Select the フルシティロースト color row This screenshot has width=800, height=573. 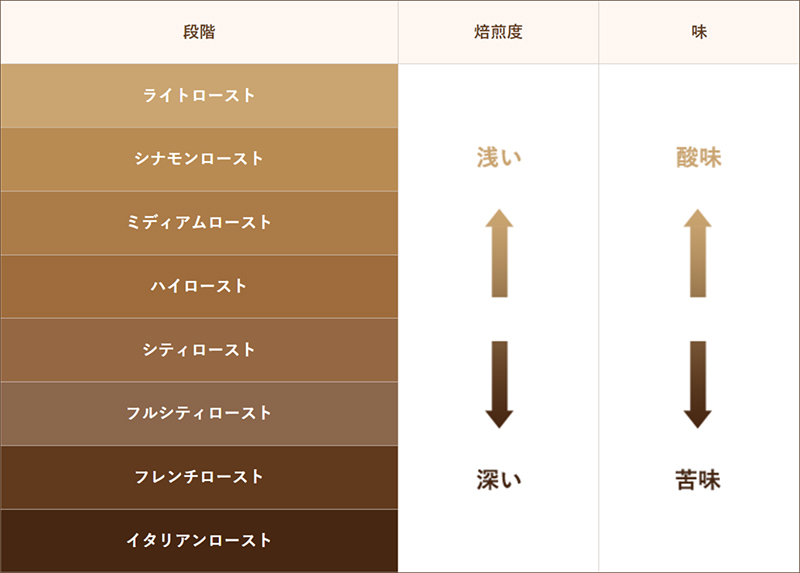click(x=199, y=414)
